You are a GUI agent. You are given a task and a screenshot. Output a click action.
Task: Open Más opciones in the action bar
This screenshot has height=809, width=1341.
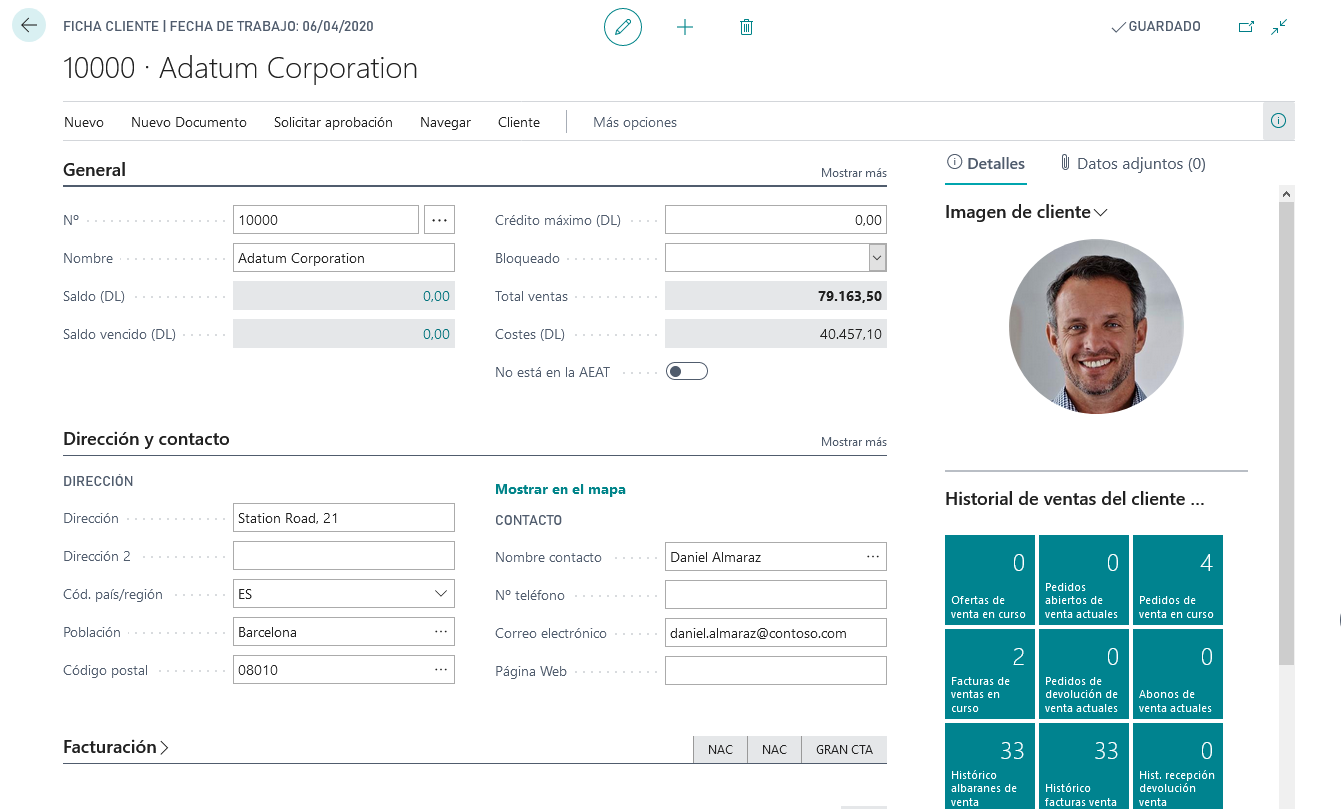(x=635, y=122)
